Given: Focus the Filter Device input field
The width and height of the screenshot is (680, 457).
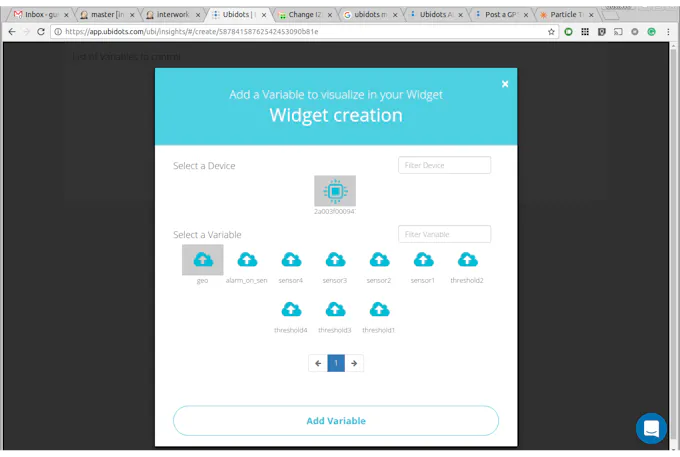Looking at the screenshot, I should pos(445,165).
